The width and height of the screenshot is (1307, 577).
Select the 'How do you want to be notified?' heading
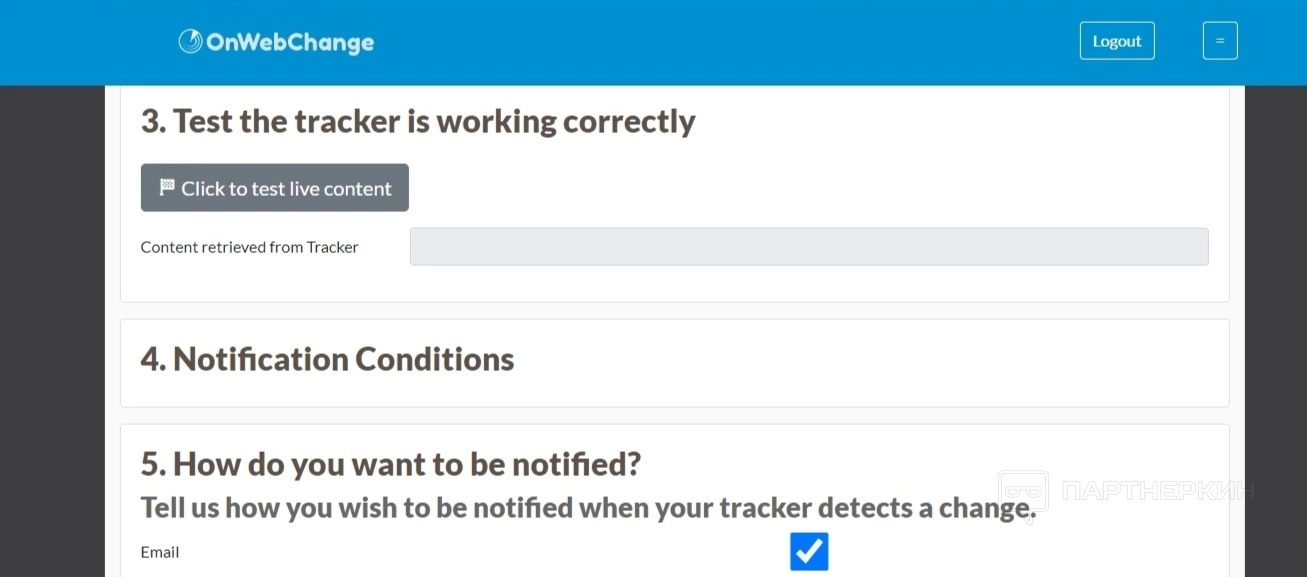click(x=390, y=464)
